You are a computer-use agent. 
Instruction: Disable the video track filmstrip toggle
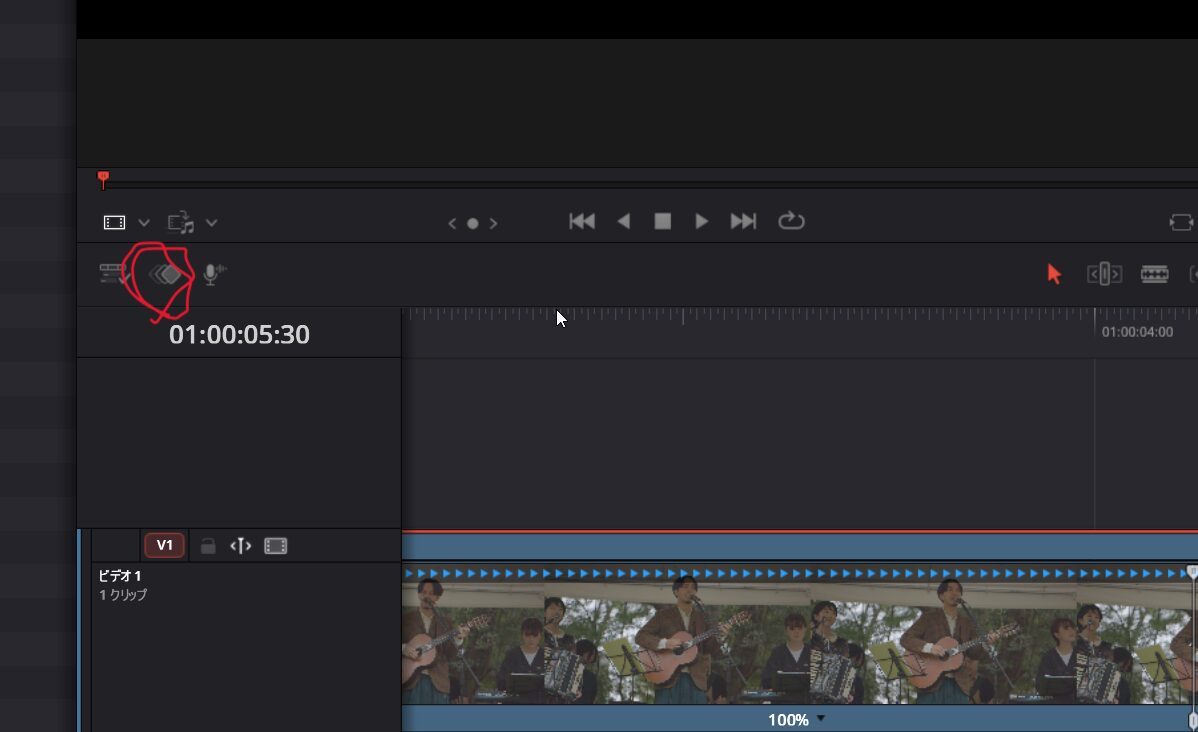coord(275,546)
